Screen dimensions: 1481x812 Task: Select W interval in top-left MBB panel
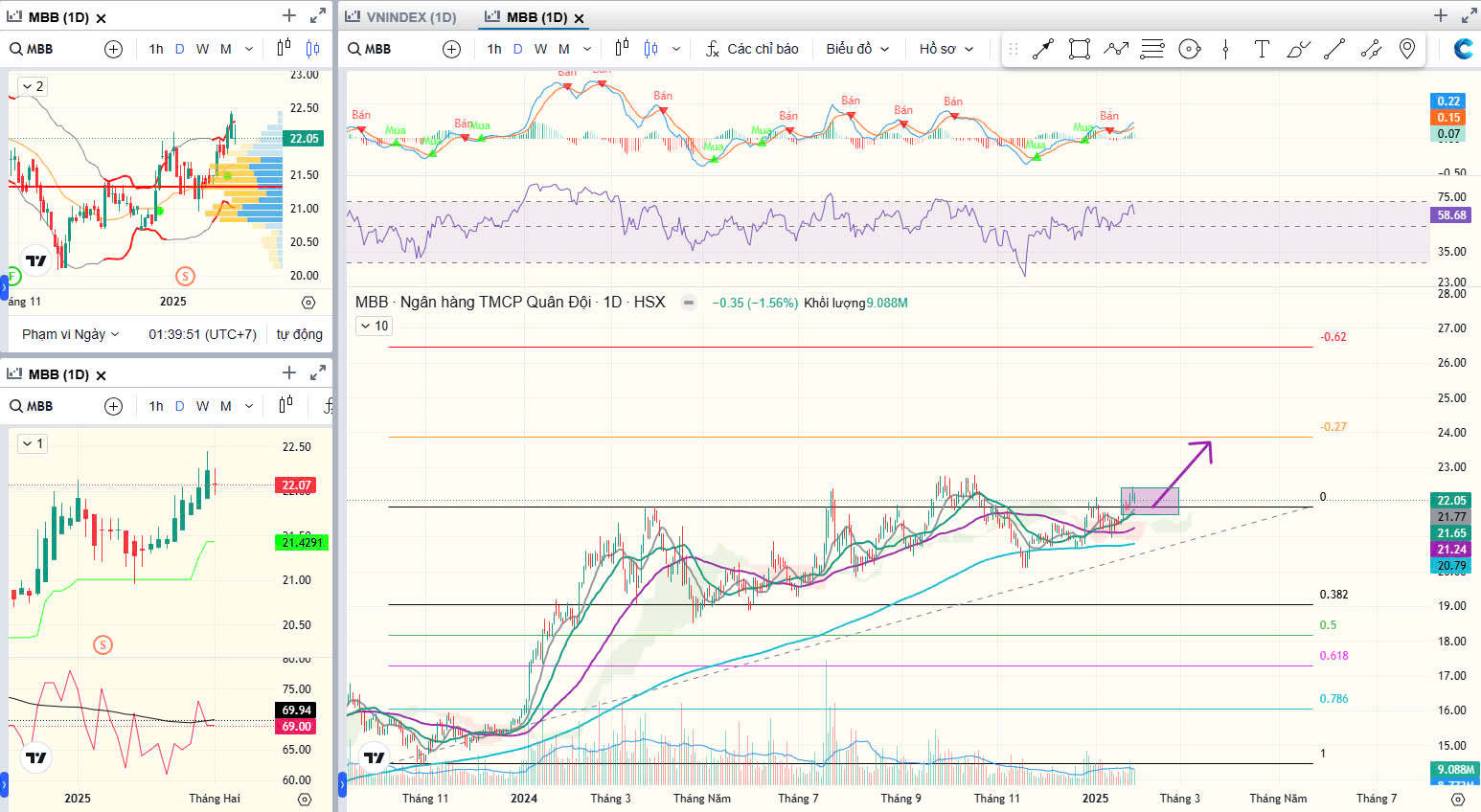pyautogui.click(x=203, y=49)
